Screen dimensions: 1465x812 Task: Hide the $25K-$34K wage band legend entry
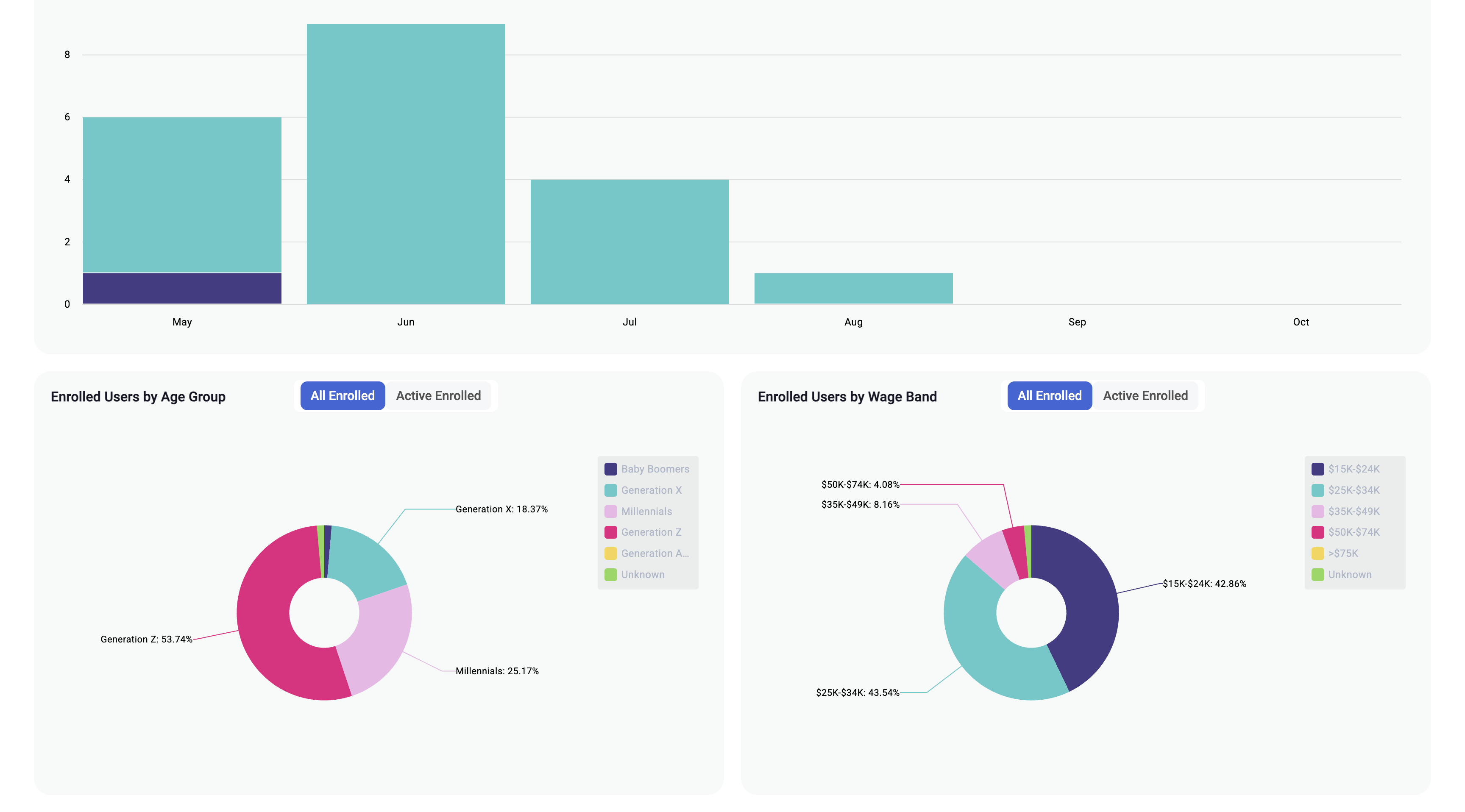pos(1353,490)
